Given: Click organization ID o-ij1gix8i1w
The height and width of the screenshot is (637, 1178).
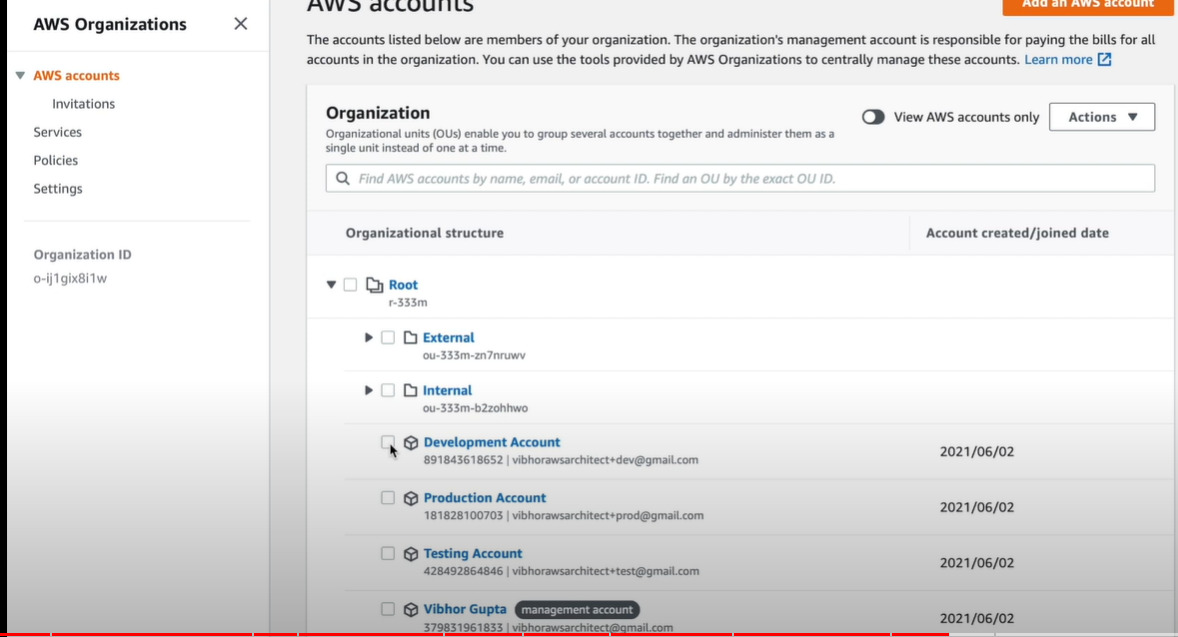Looking at the screenshot, I should click(70, 278).
